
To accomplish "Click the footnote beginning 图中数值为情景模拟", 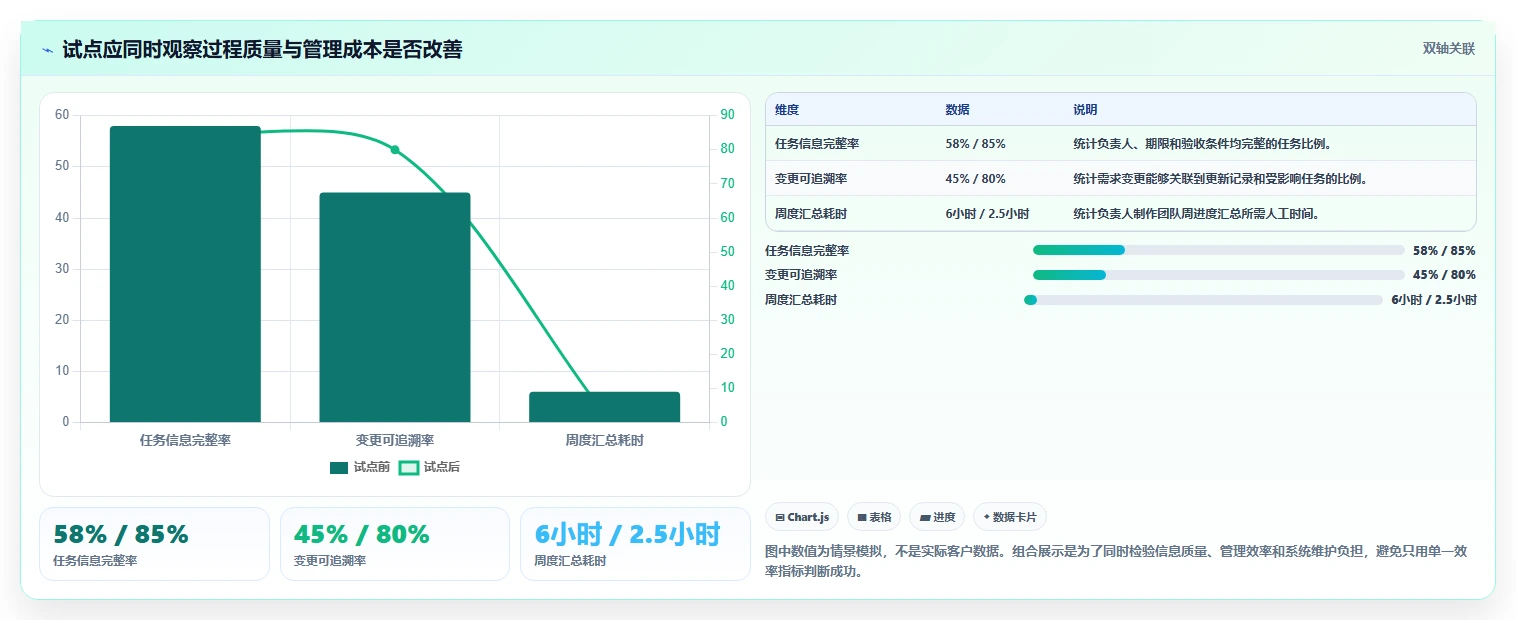I will click(x=1116, y=562).
